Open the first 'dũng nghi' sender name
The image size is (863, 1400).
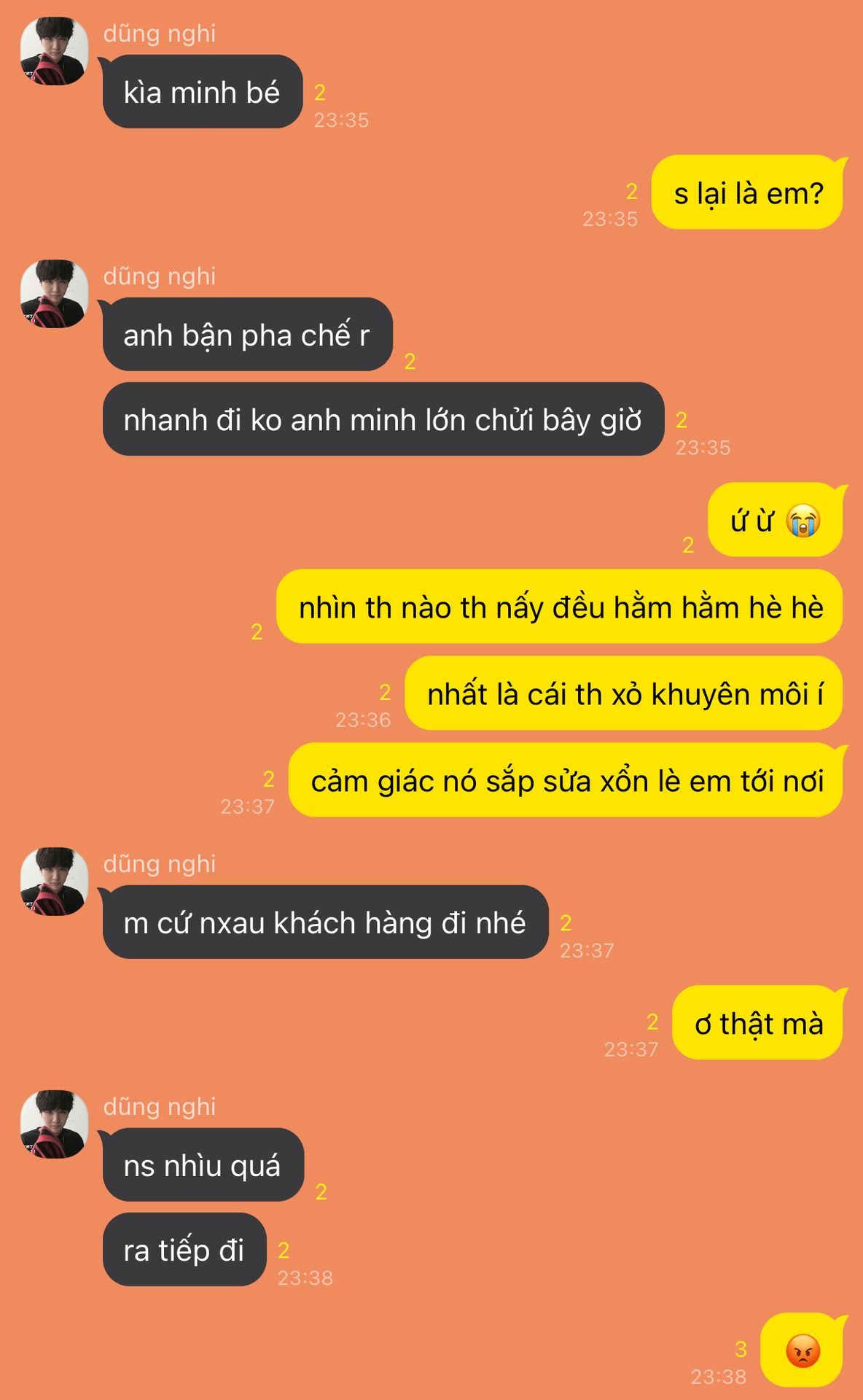[160, 34]
